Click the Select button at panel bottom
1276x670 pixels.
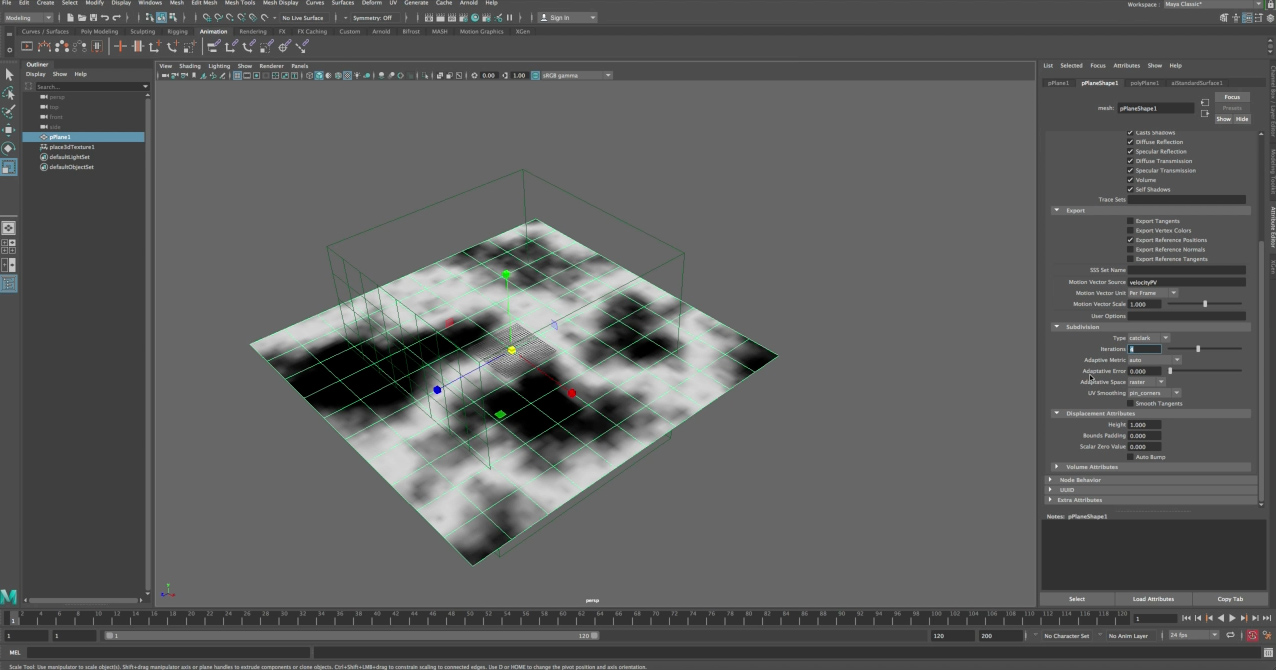coord(1077,599)
